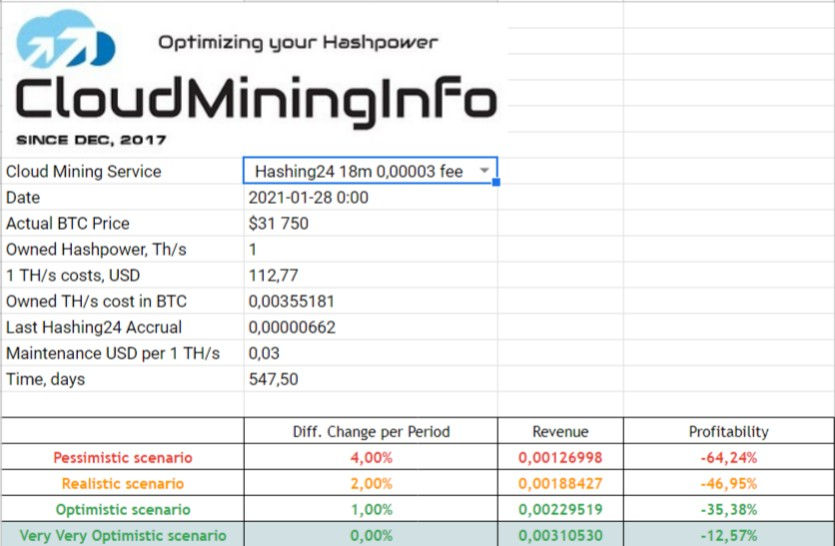Select the realistic revenue 0,00188427
Viewport: 835px width, 546px height.
[x=560, y=484]
